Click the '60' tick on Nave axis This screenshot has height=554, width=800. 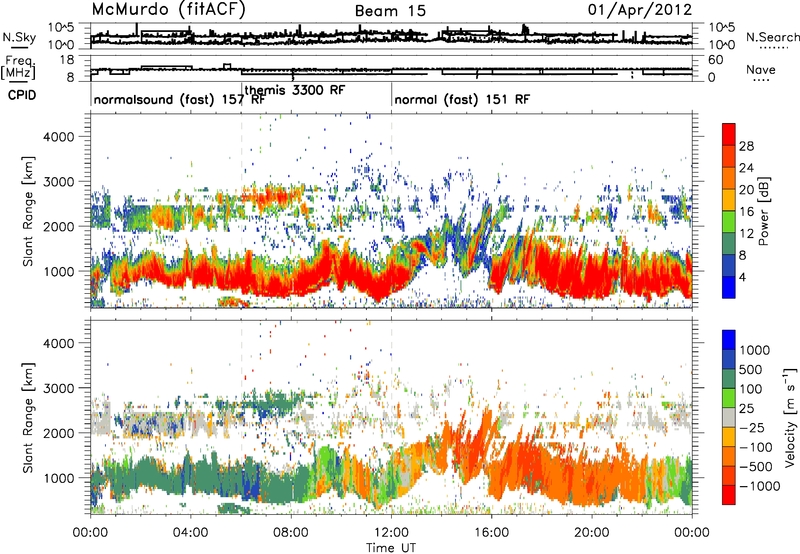[716, 60]
